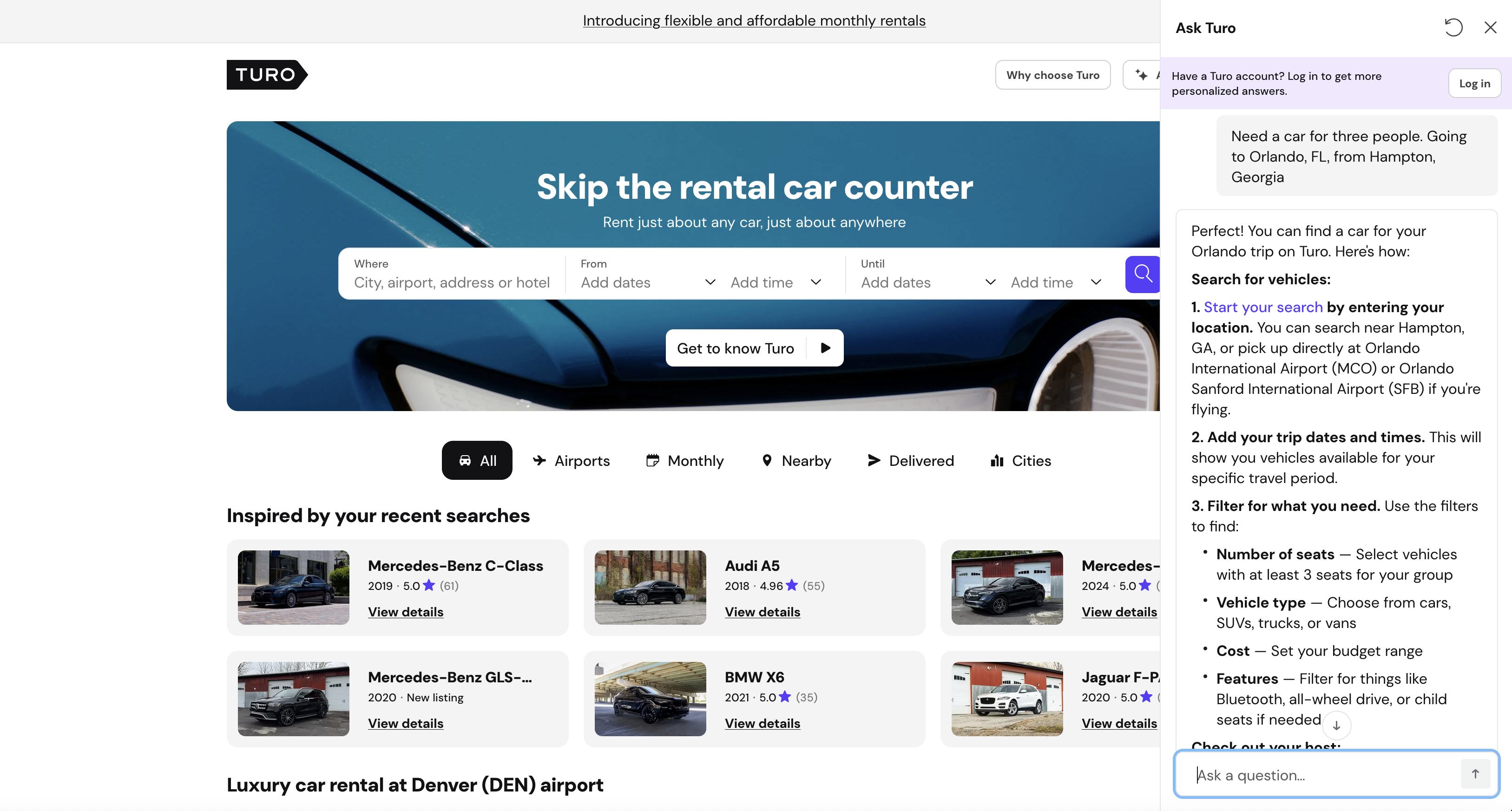Jump to latest message with down arrow

tap(1336, 726)
